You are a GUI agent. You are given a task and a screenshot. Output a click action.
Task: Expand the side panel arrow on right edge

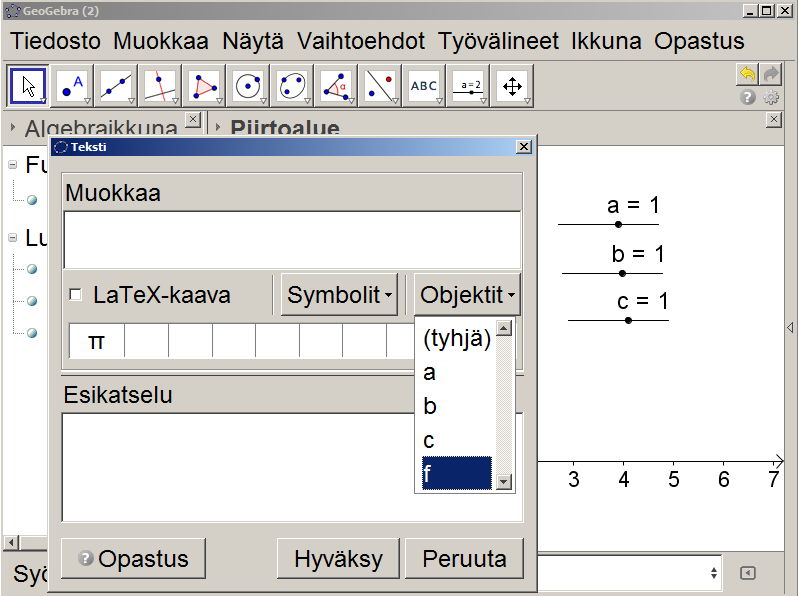point(790,327)
